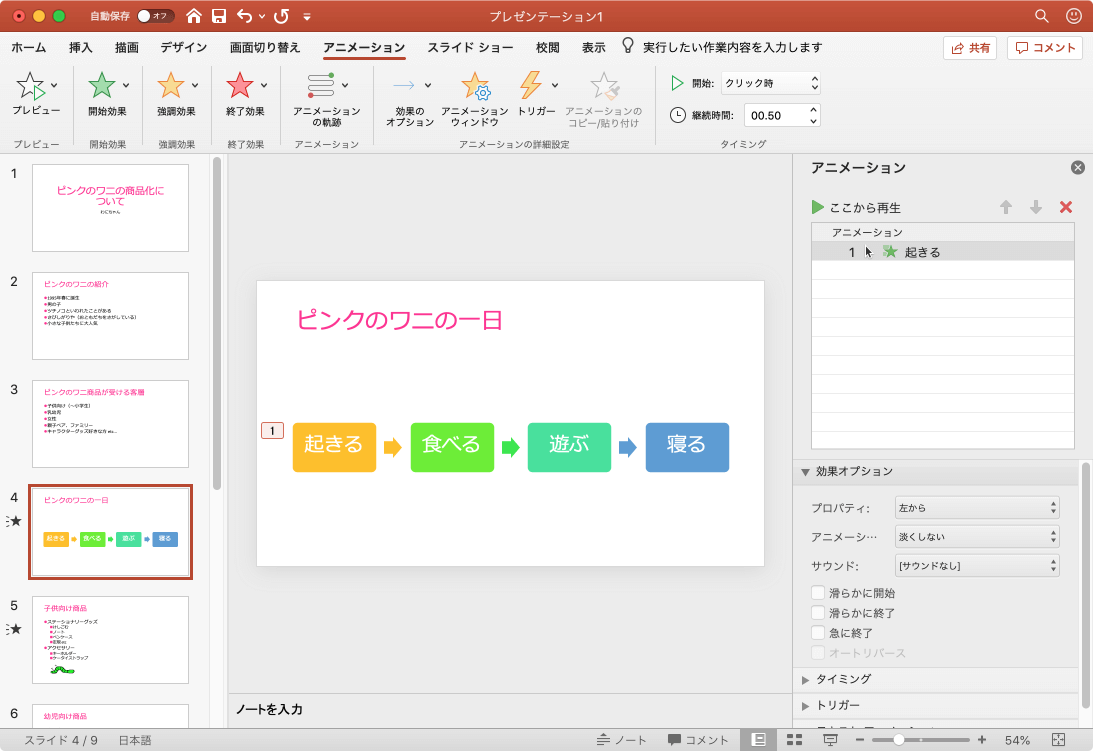Click the Fit slide to window icon
1093x751 pixels.
(x=1058, y=740)
